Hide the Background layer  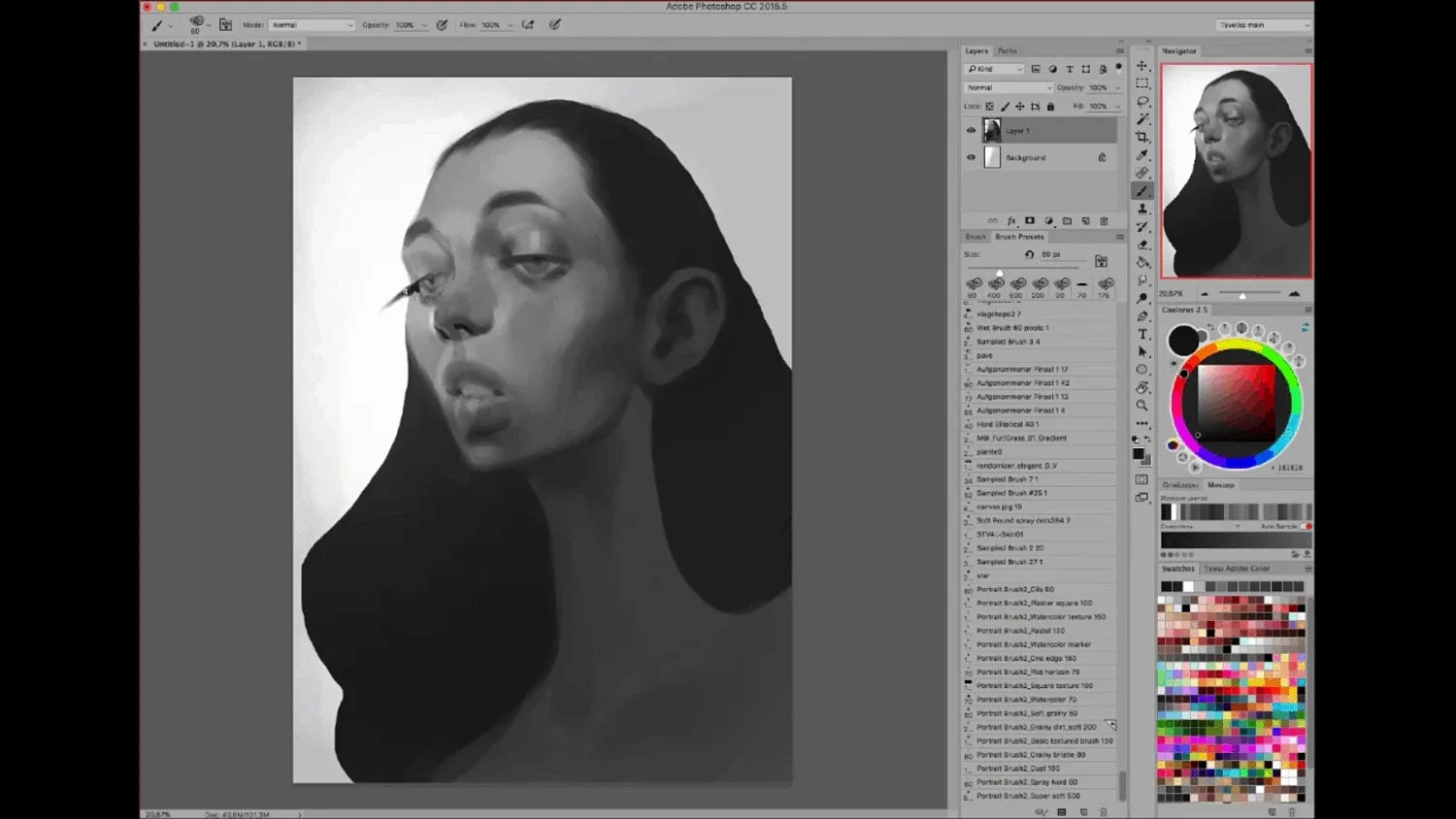(x=971, y=157)
